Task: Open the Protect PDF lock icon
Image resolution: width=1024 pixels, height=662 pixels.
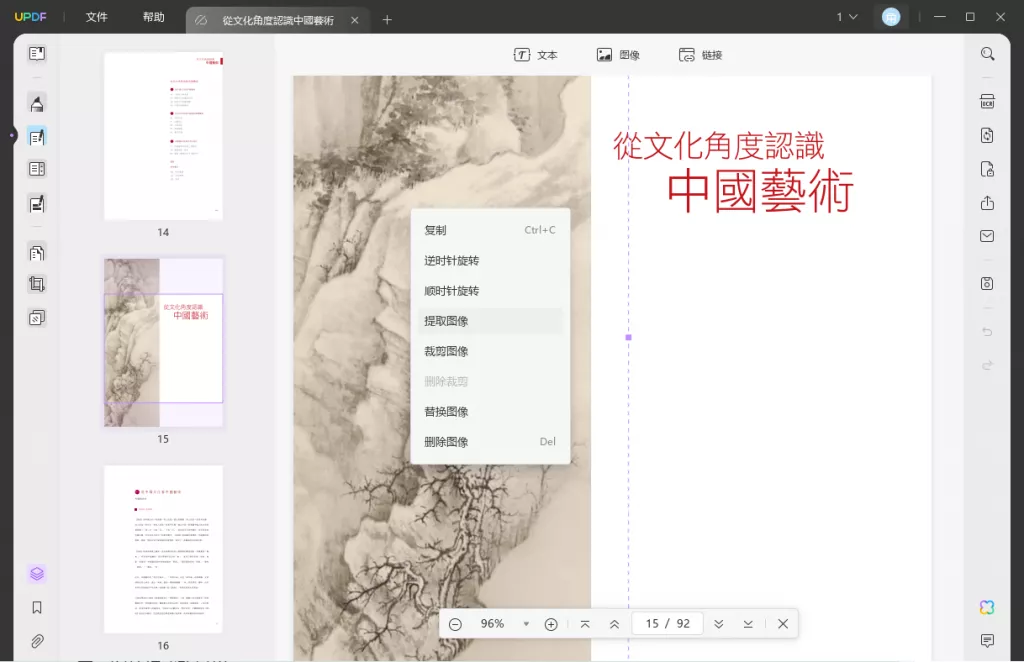Action: click(x=987, y=169)
